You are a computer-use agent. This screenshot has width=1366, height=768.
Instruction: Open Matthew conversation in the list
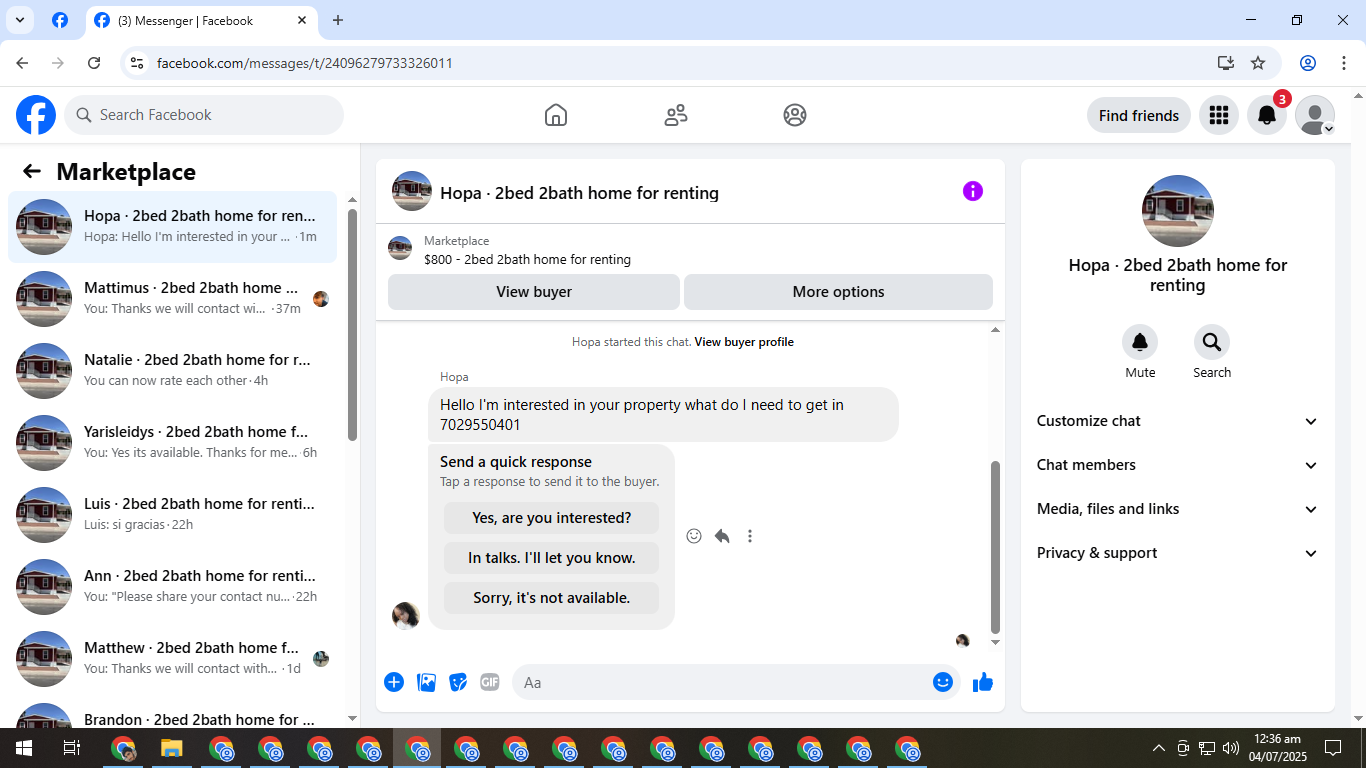(x=173, y=659)
